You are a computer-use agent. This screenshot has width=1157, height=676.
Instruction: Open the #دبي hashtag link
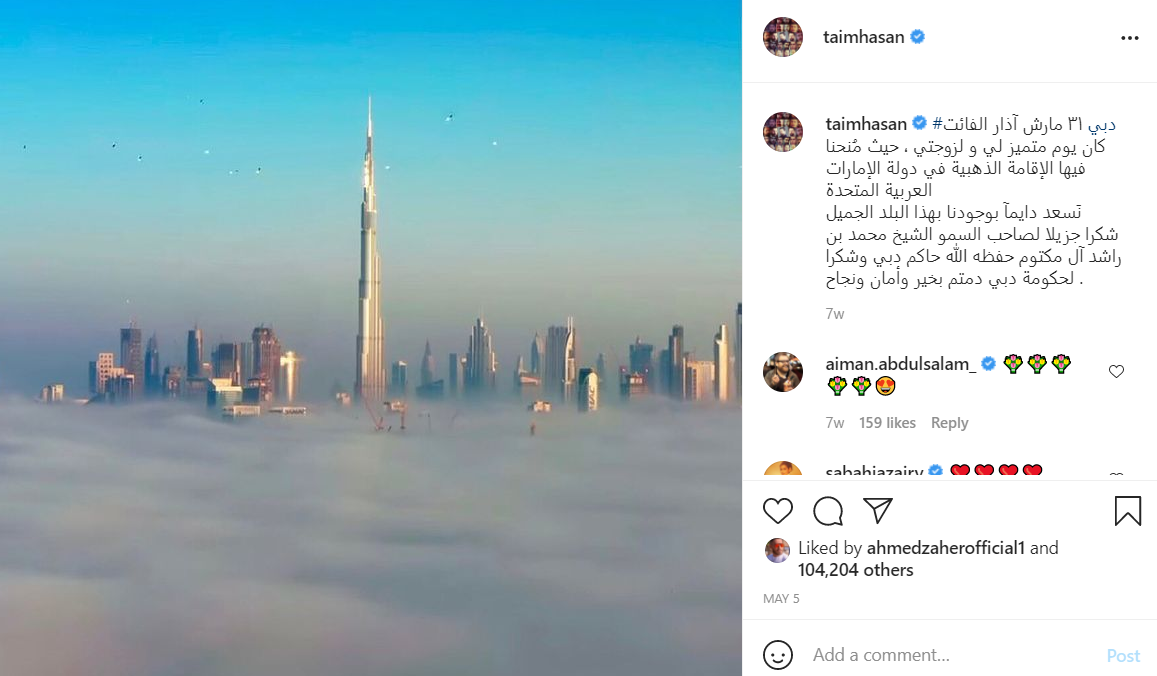click(x=1101, y=124)
